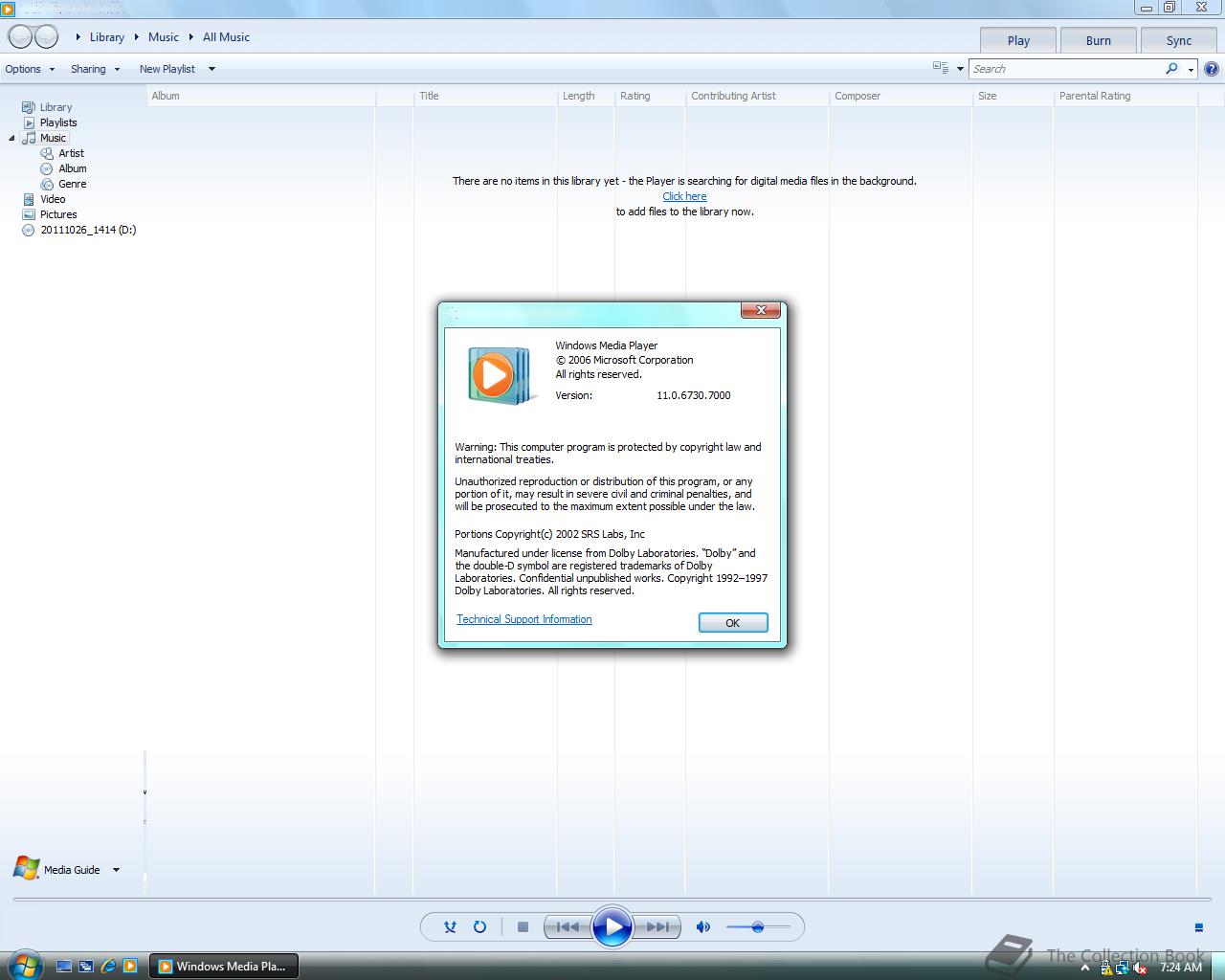Viewport: 1225px width, 980px height.
Task: Select Library in the breadcrumb
Action: [107, 37]
